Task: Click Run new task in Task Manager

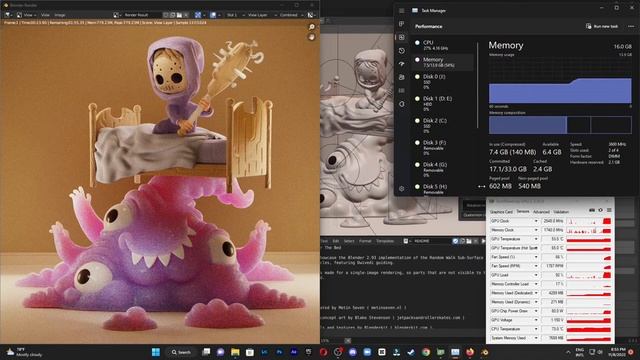Action: point(602,26)
